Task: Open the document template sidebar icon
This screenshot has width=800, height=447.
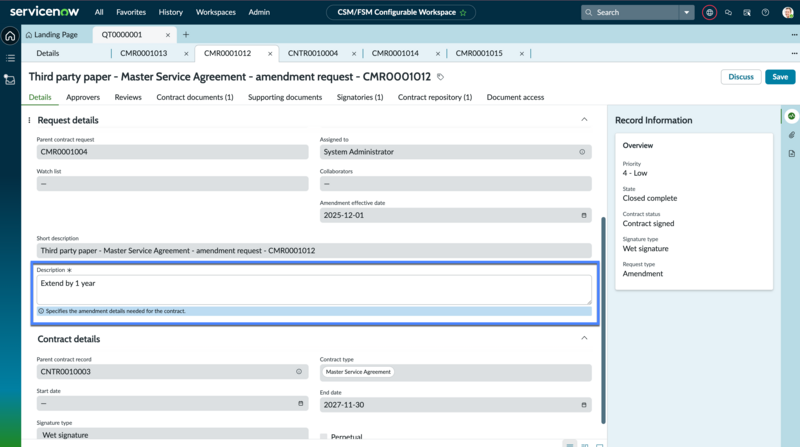Action: [791, 154]
